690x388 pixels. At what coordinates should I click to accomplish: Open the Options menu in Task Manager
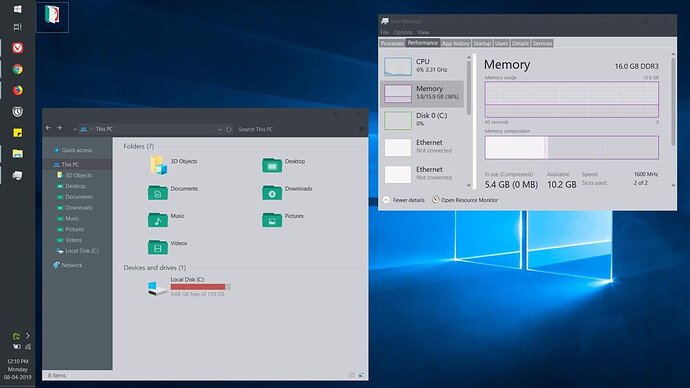403,32
